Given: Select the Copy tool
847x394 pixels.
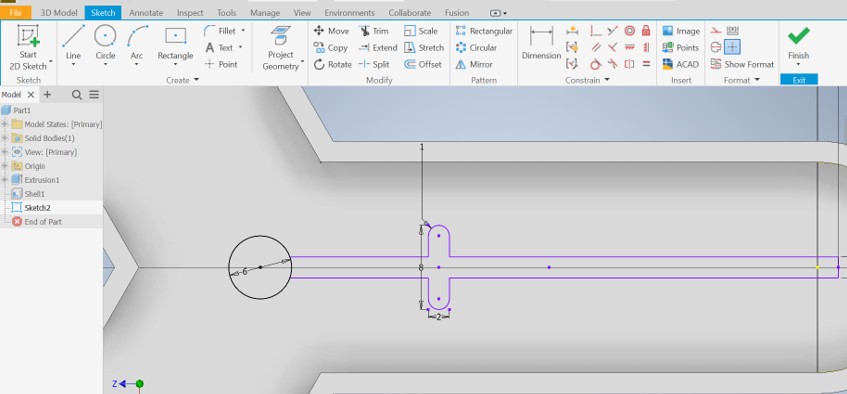Looking at the screenshot, I should pyautogui.click(x=331, y=48).
